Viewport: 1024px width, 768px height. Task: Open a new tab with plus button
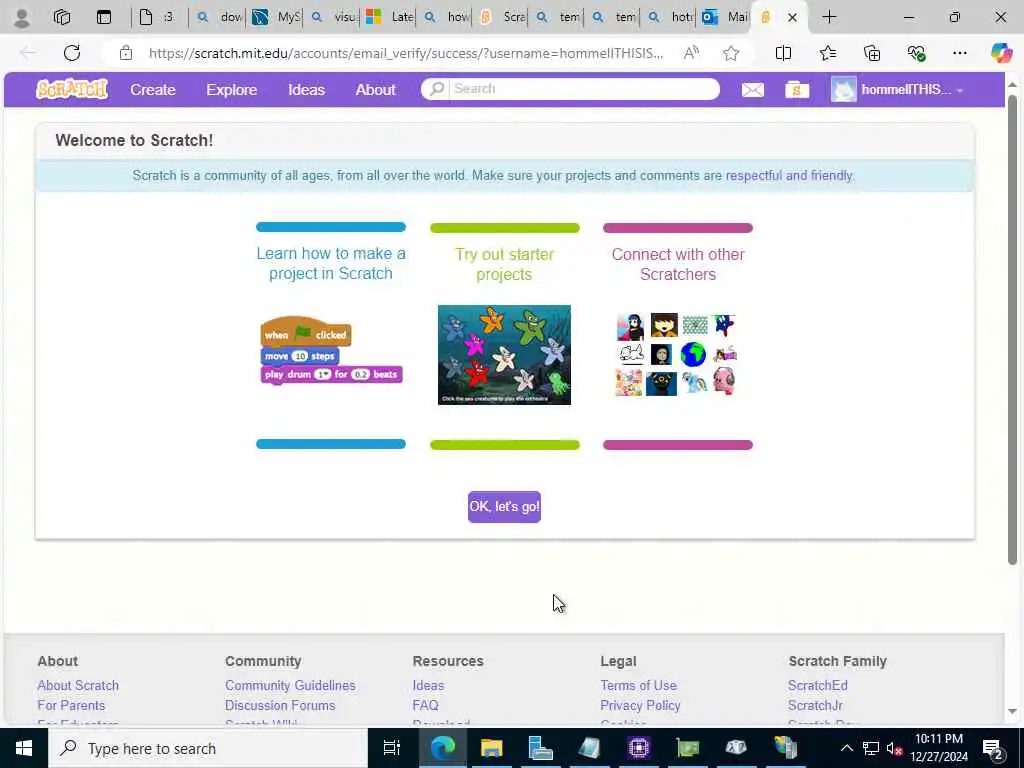pos(829,18)
